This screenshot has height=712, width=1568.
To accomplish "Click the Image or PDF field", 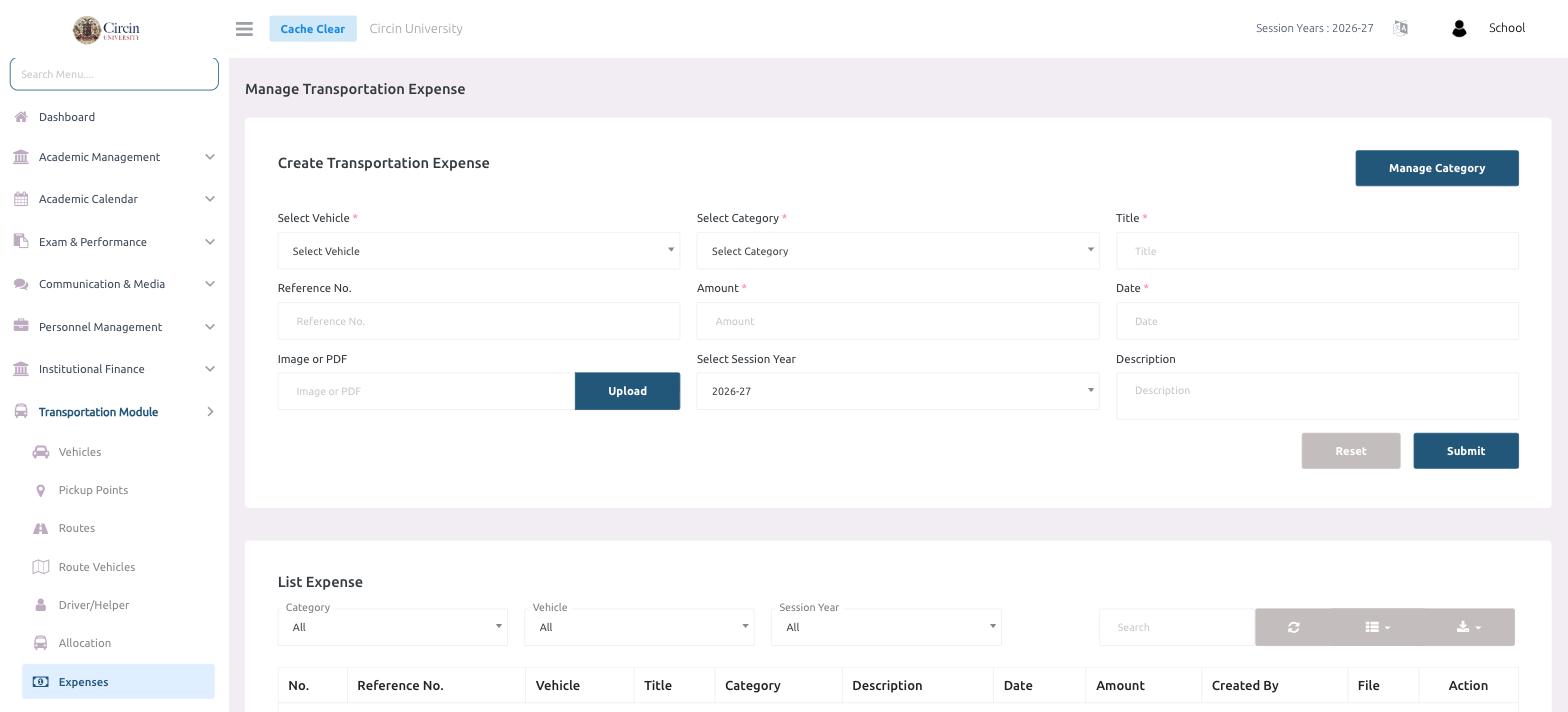I will point(426,391).
